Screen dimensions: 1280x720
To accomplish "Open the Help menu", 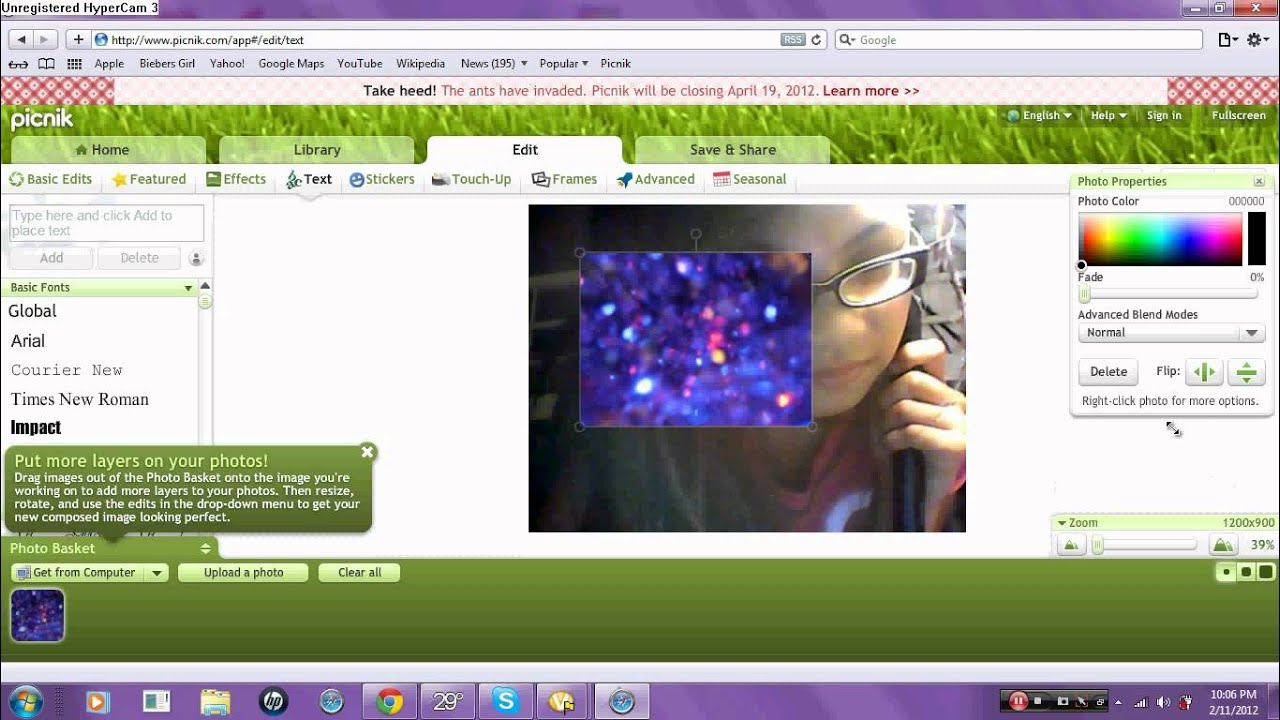I will (1108, 115).
